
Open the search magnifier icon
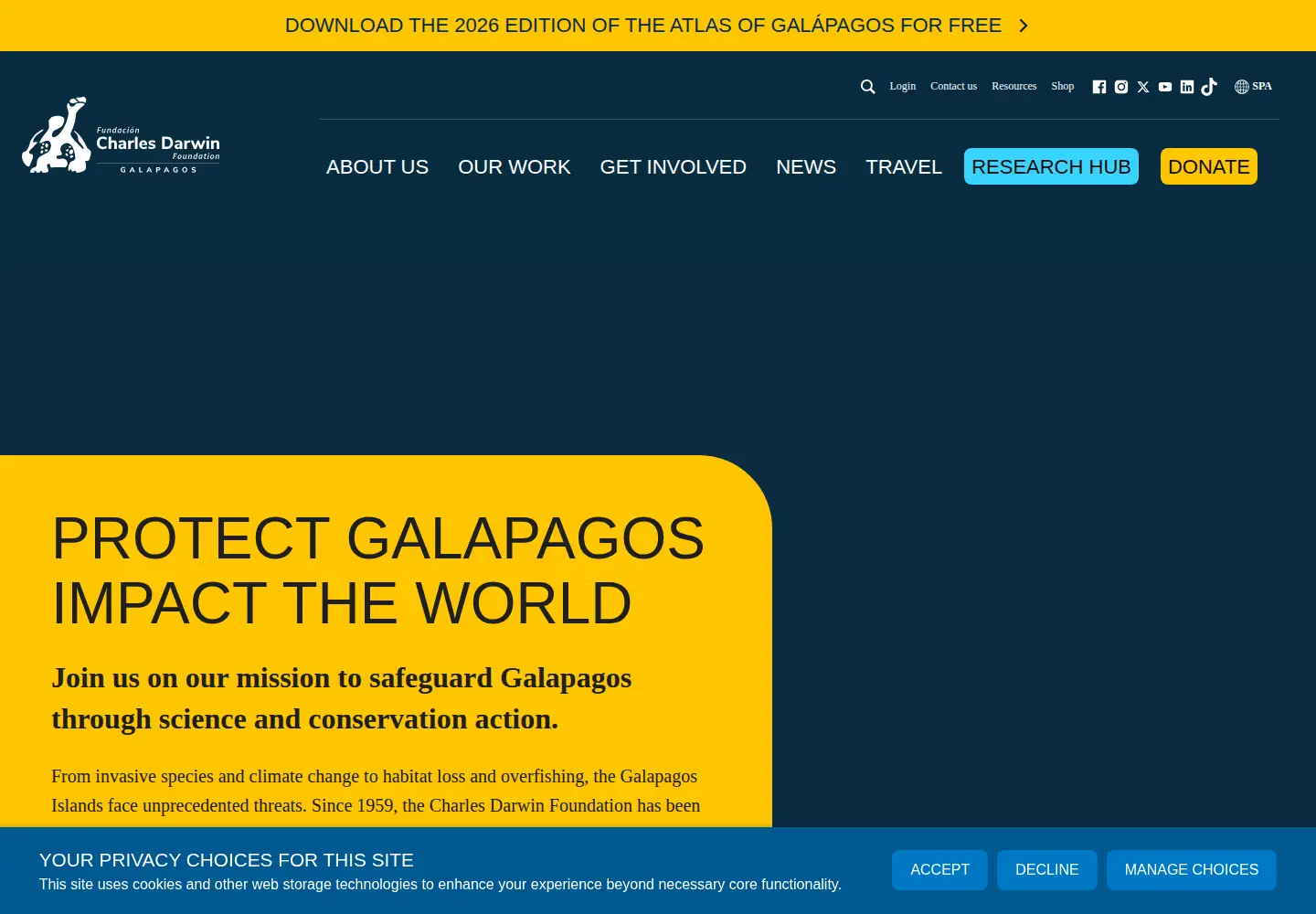[868, 87]
